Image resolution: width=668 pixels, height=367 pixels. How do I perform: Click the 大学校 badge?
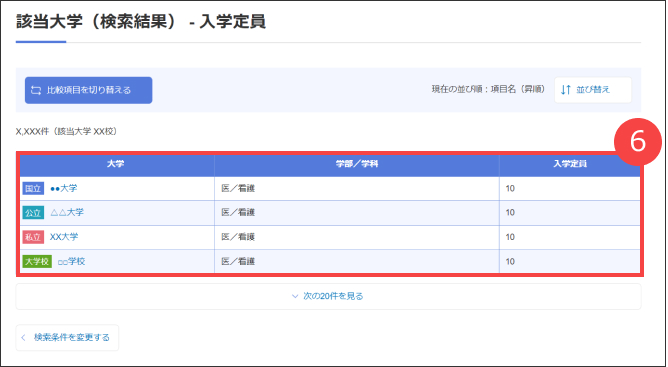point(37,261)
